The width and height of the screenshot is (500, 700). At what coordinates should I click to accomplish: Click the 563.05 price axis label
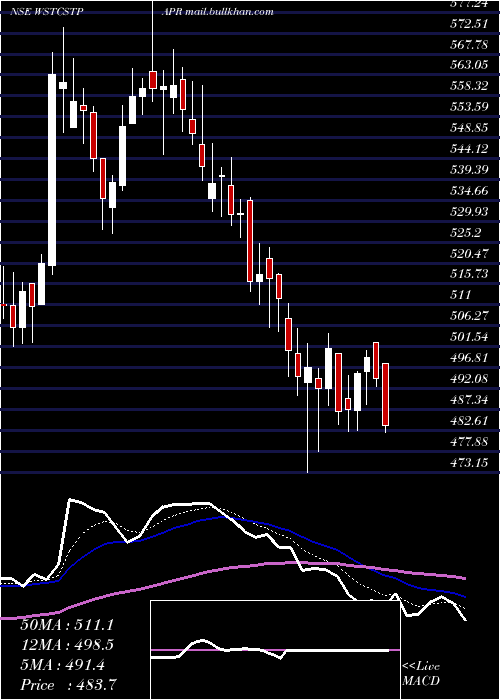[x=468, y=65]
